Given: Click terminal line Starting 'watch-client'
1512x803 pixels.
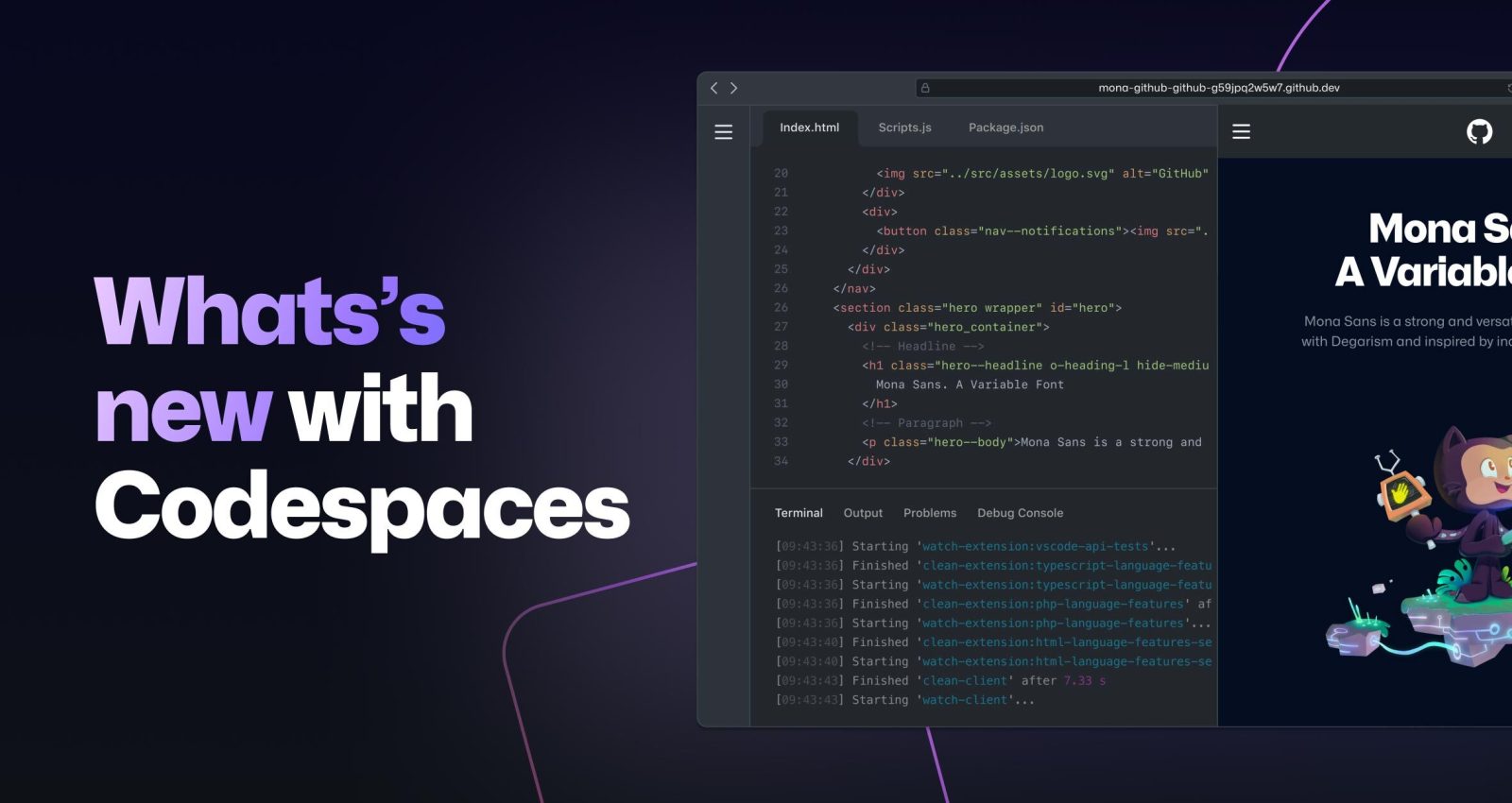Looking at the screenshot, I should coord(905,700).
